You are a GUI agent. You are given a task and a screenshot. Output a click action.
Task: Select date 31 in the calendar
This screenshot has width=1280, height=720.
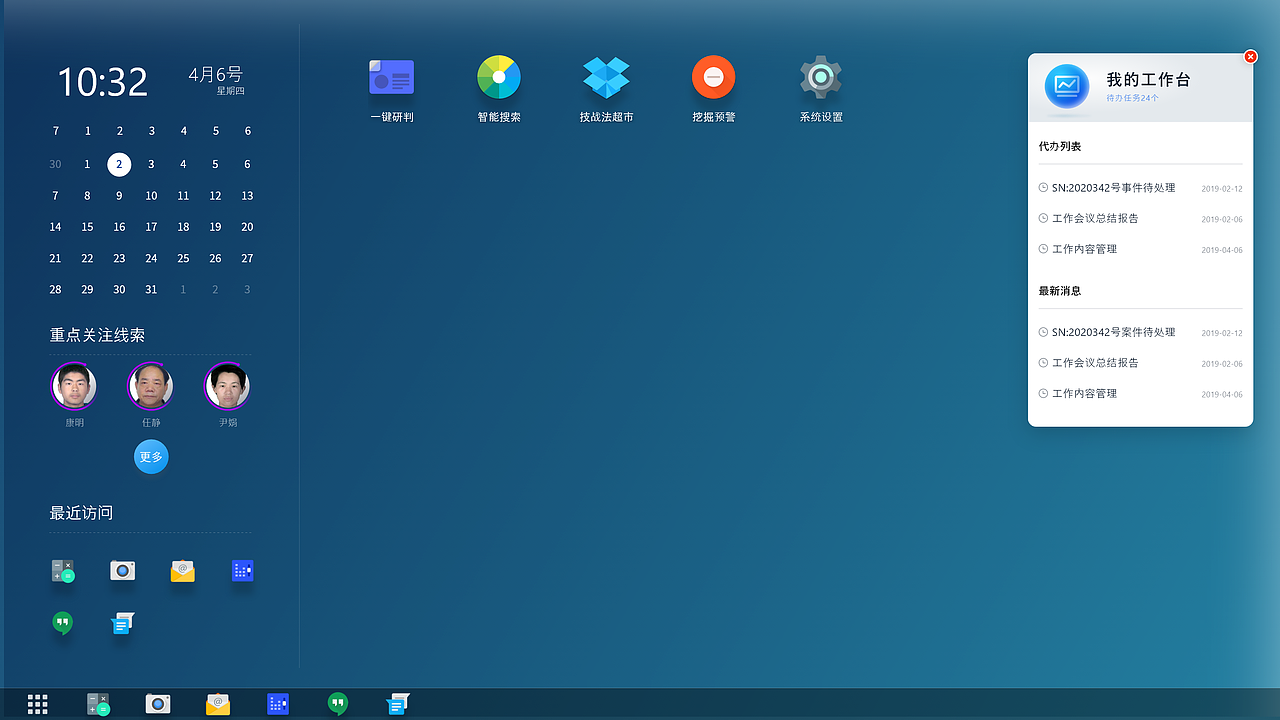click(151, 289)
